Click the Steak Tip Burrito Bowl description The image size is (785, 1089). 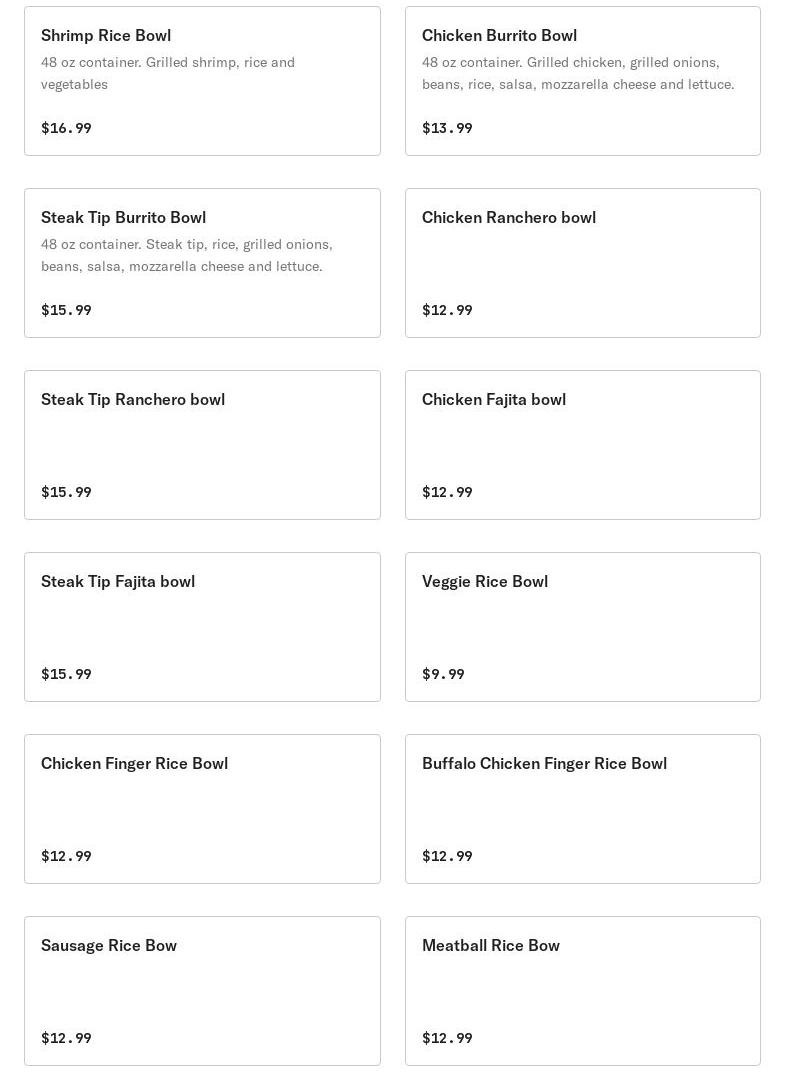186,255
